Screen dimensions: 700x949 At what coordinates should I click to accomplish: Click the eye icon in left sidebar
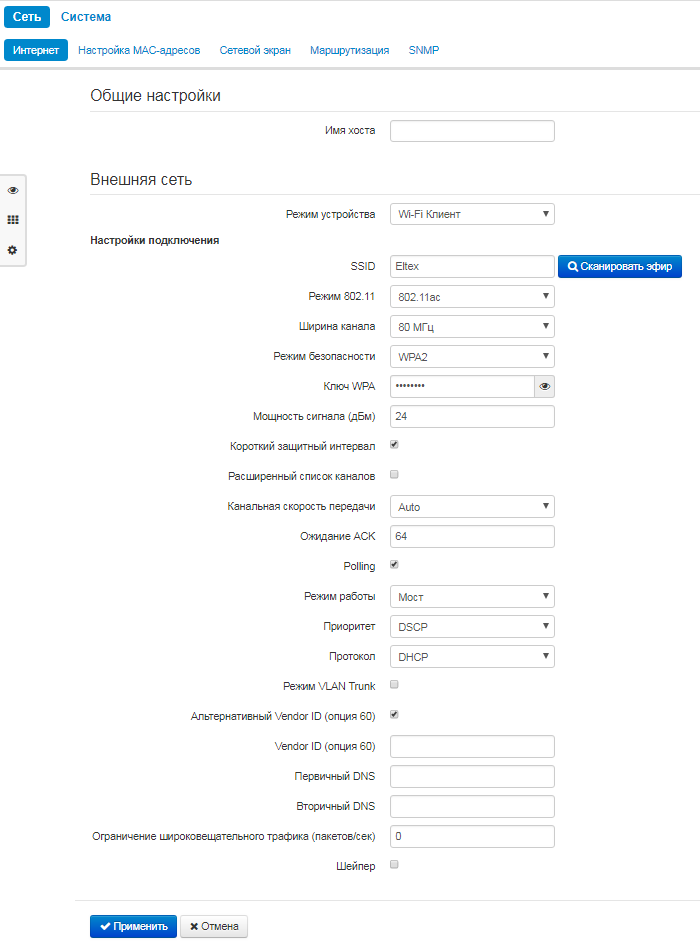point(13,190)
